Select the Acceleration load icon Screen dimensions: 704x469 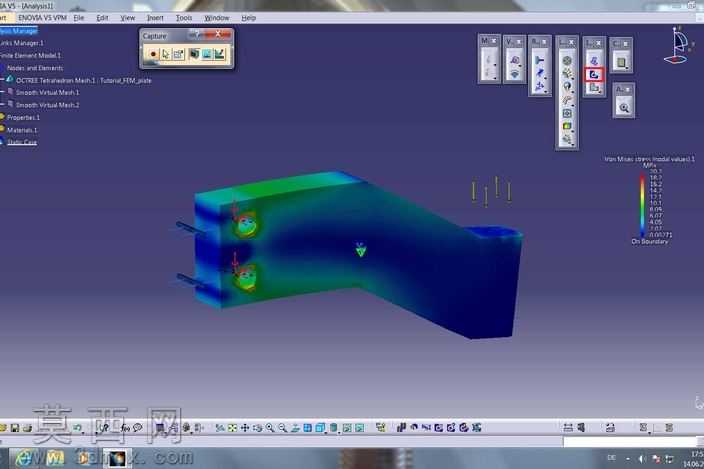567,87
